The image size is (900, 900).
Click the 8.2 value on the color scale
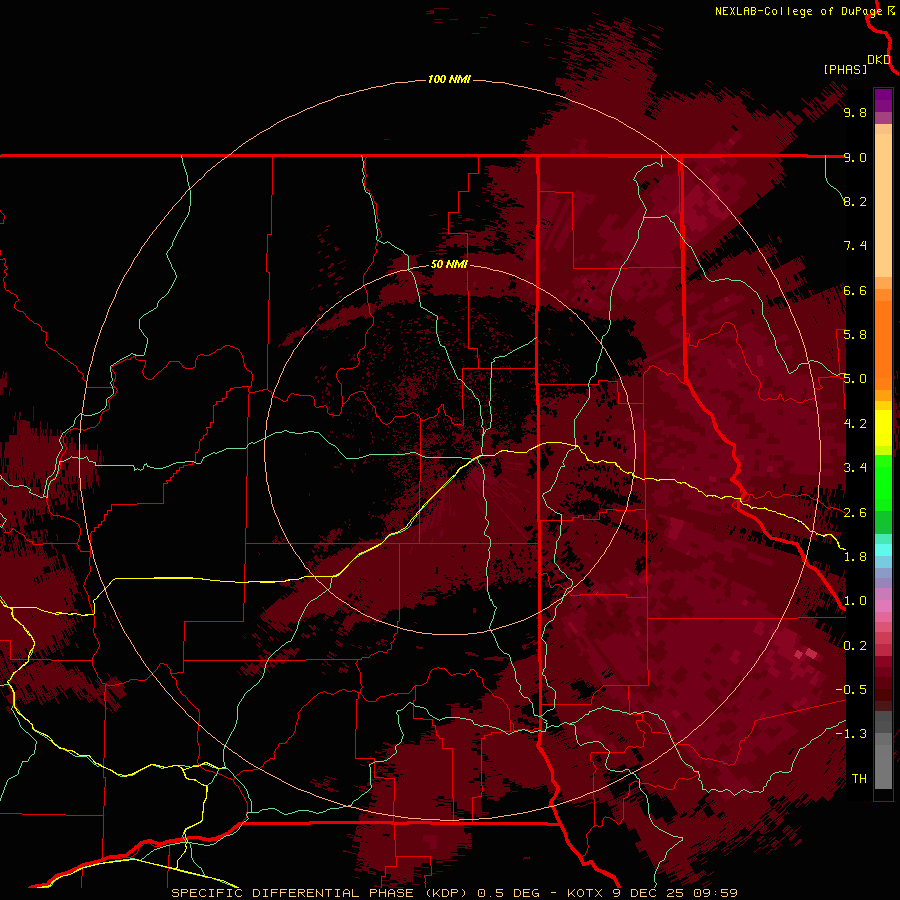point(855,201)
